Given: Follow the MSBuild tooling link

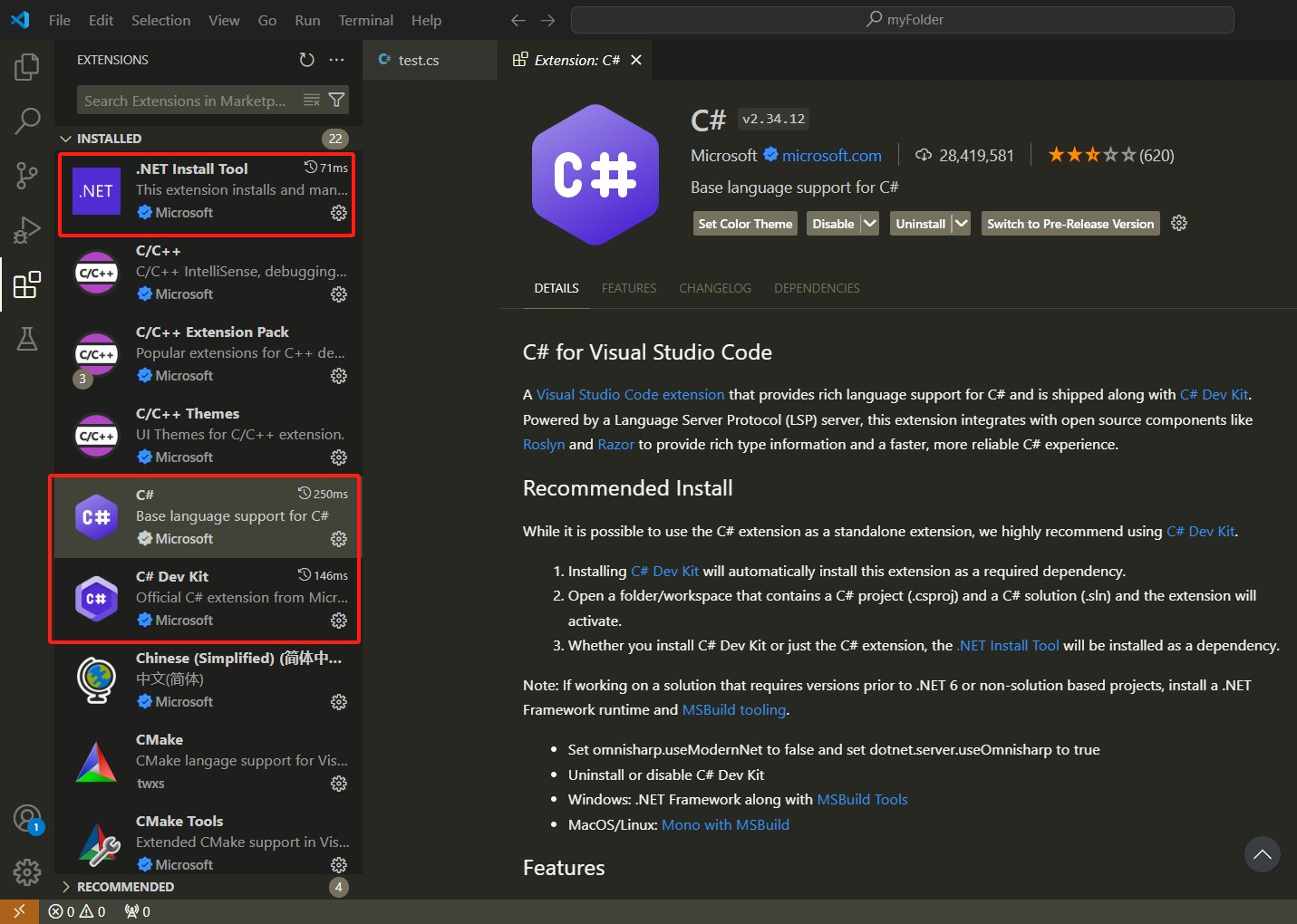Looking at the screenshot, I should tap(734, 709).
